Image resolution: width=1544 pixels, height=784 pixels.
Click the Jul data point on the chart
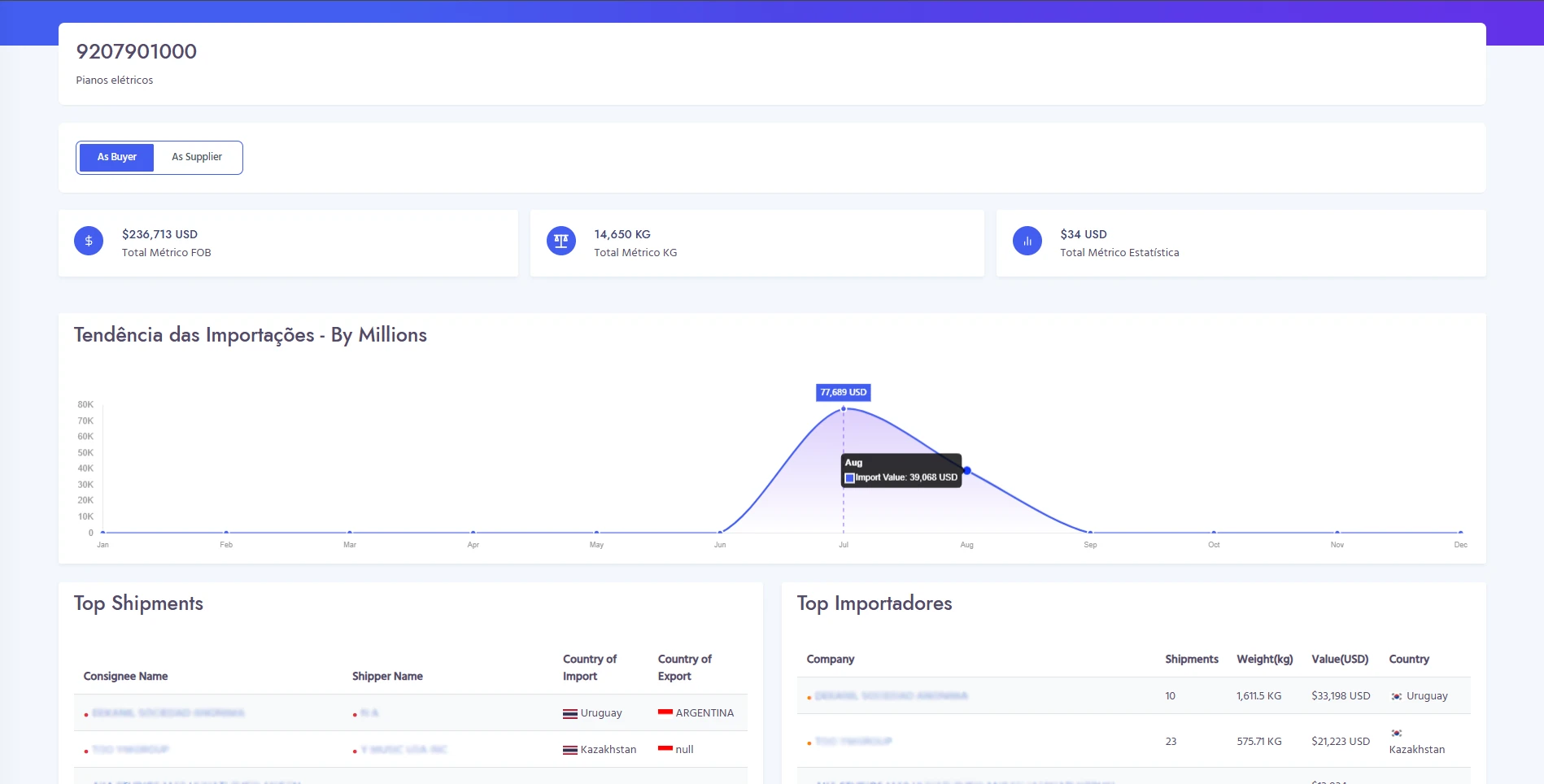pos(844,408)
